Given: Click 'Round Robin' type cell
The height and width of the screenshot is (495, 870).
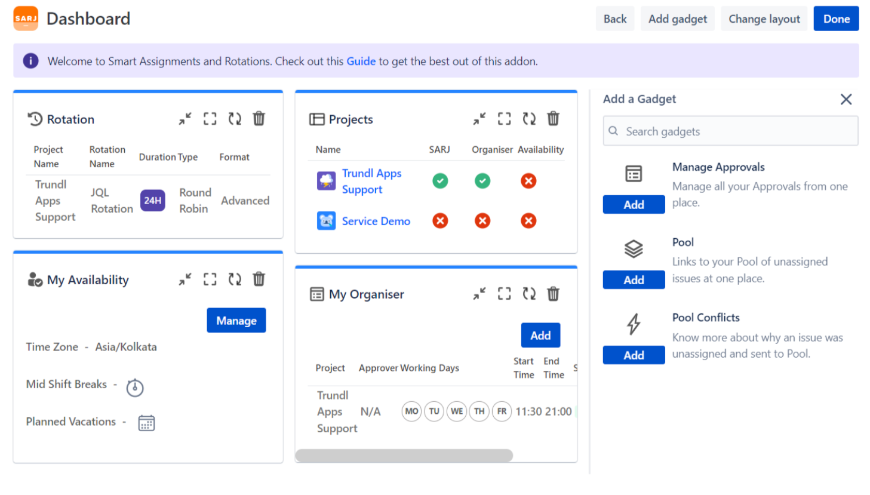Looking at the screenshot, I should [x=195, y=200].
